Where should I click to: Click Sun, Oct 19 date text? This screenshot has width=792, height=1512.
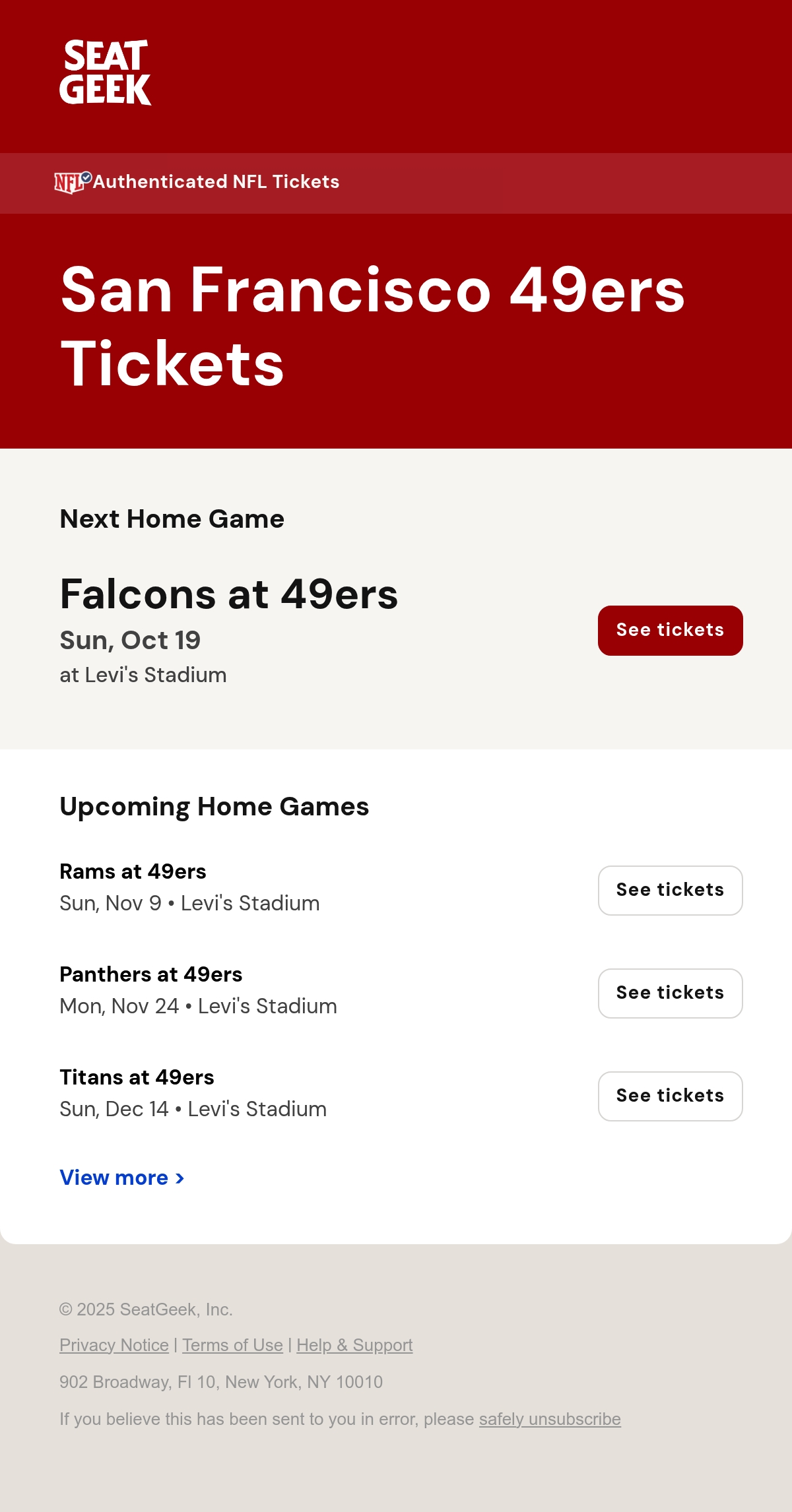click(130, 640)
